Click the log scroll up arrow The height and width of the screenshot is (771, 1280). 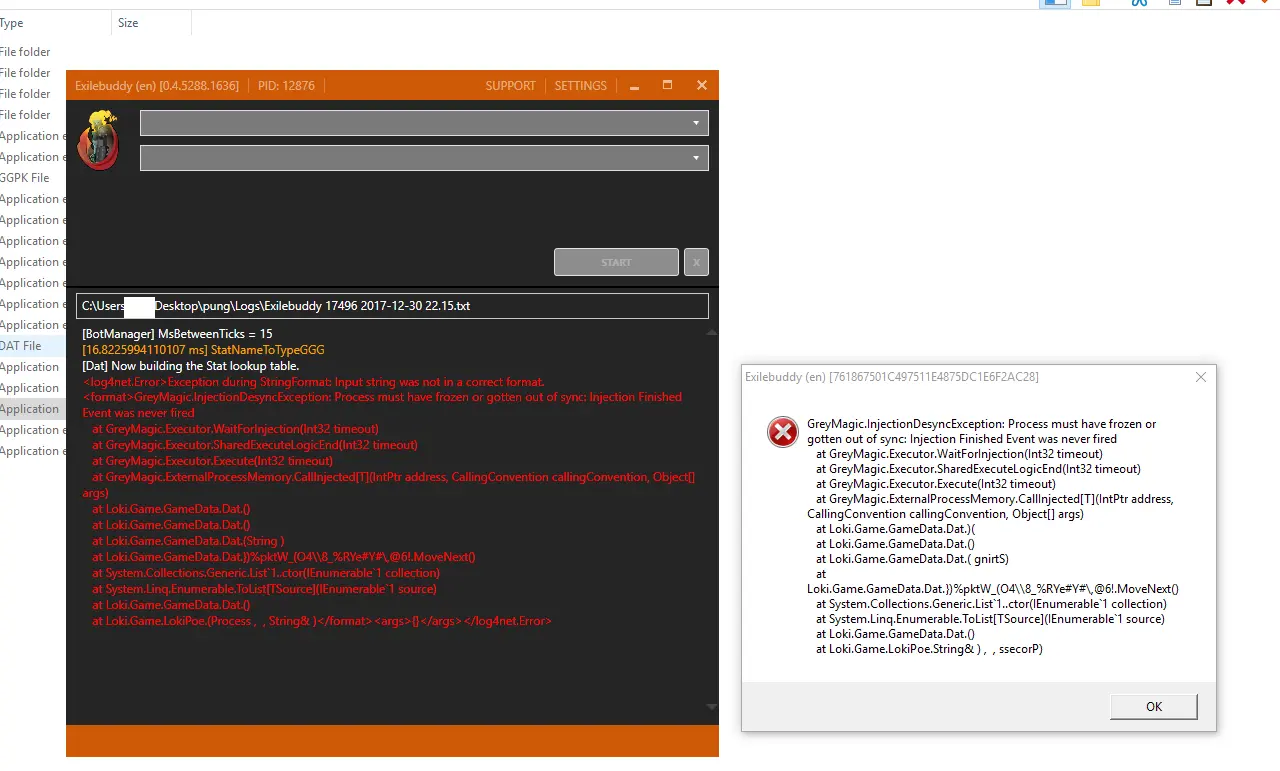pos(711,332)
